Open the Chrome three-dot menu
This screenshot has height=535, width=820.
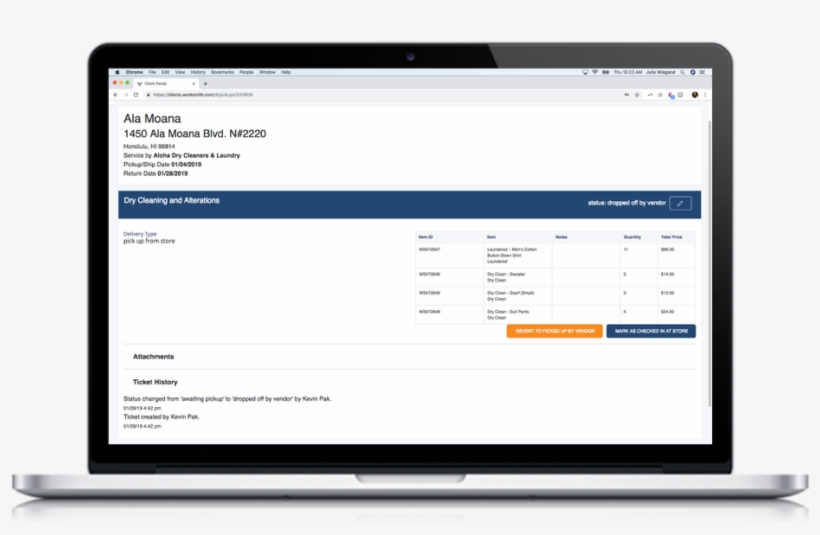click(705, 94)
